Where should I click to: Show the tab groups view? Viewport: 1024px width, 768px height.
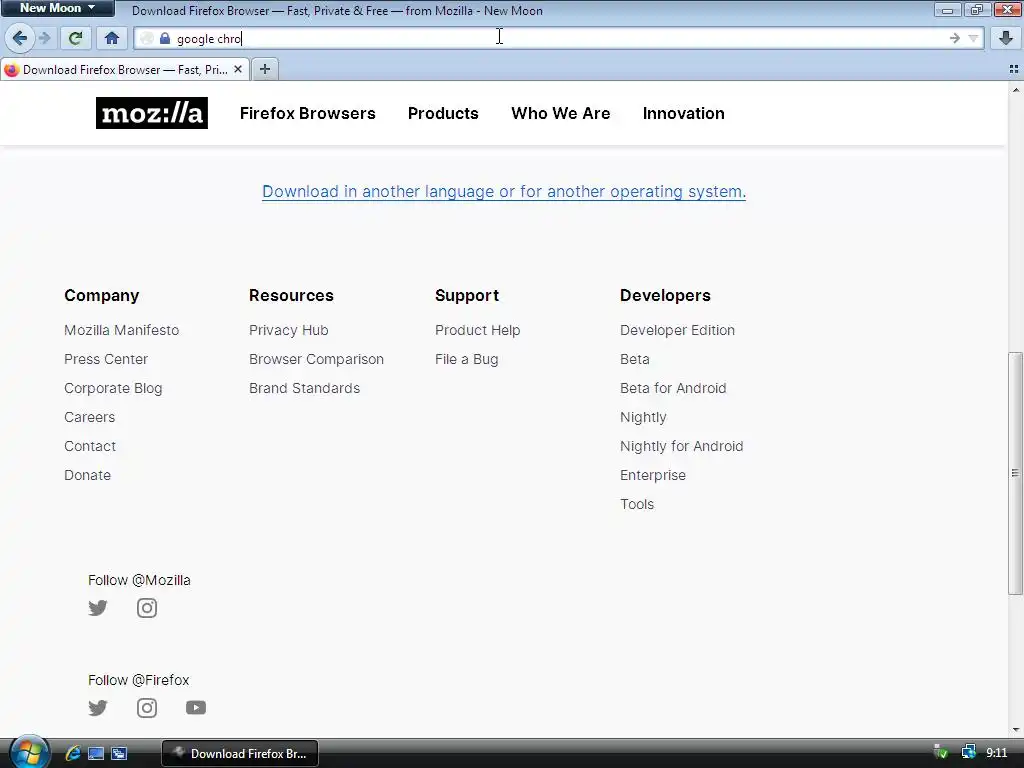[x=1014, y=69]
